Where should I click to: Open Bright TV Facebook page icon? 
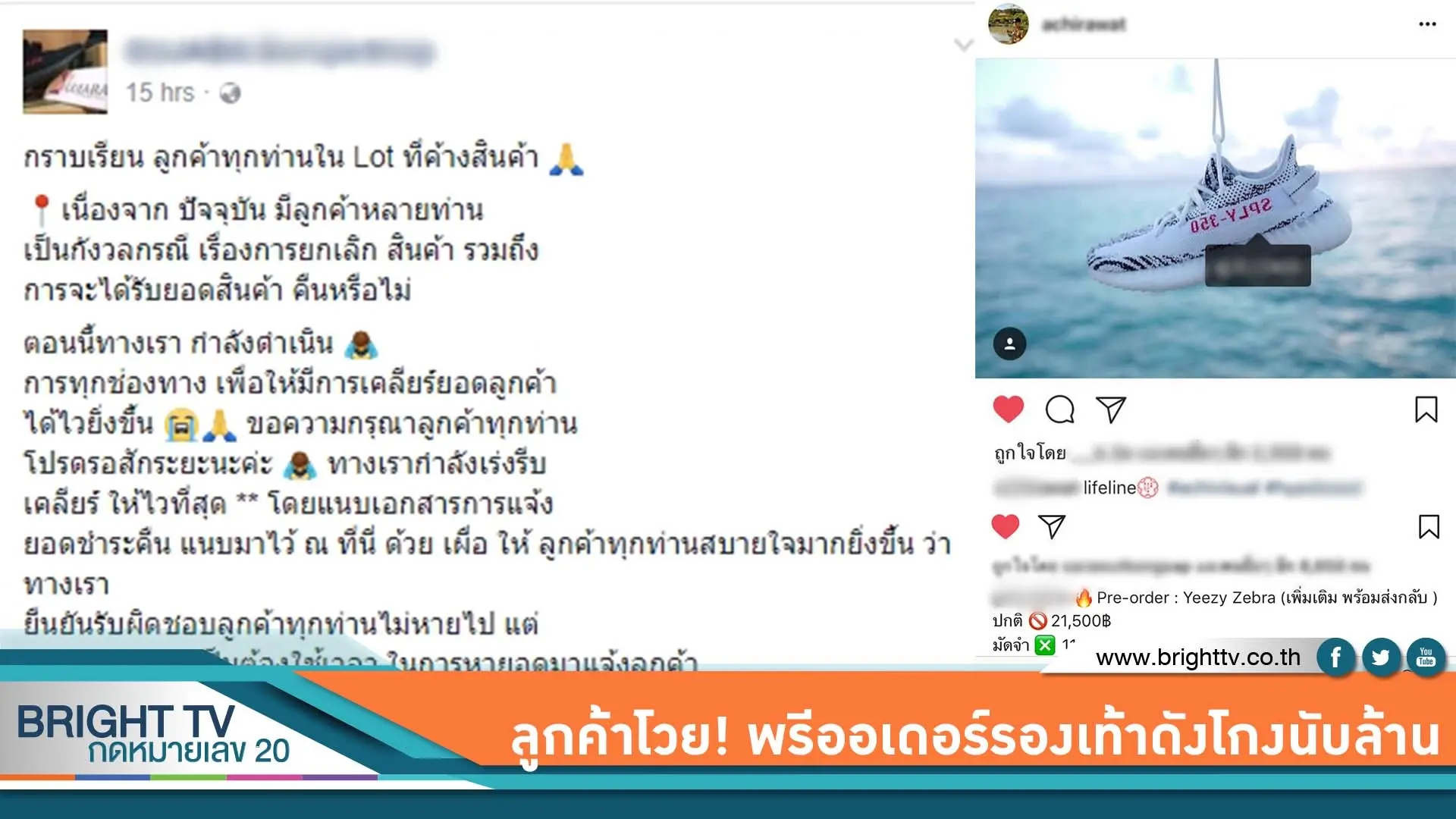[x=1335, y=657]
